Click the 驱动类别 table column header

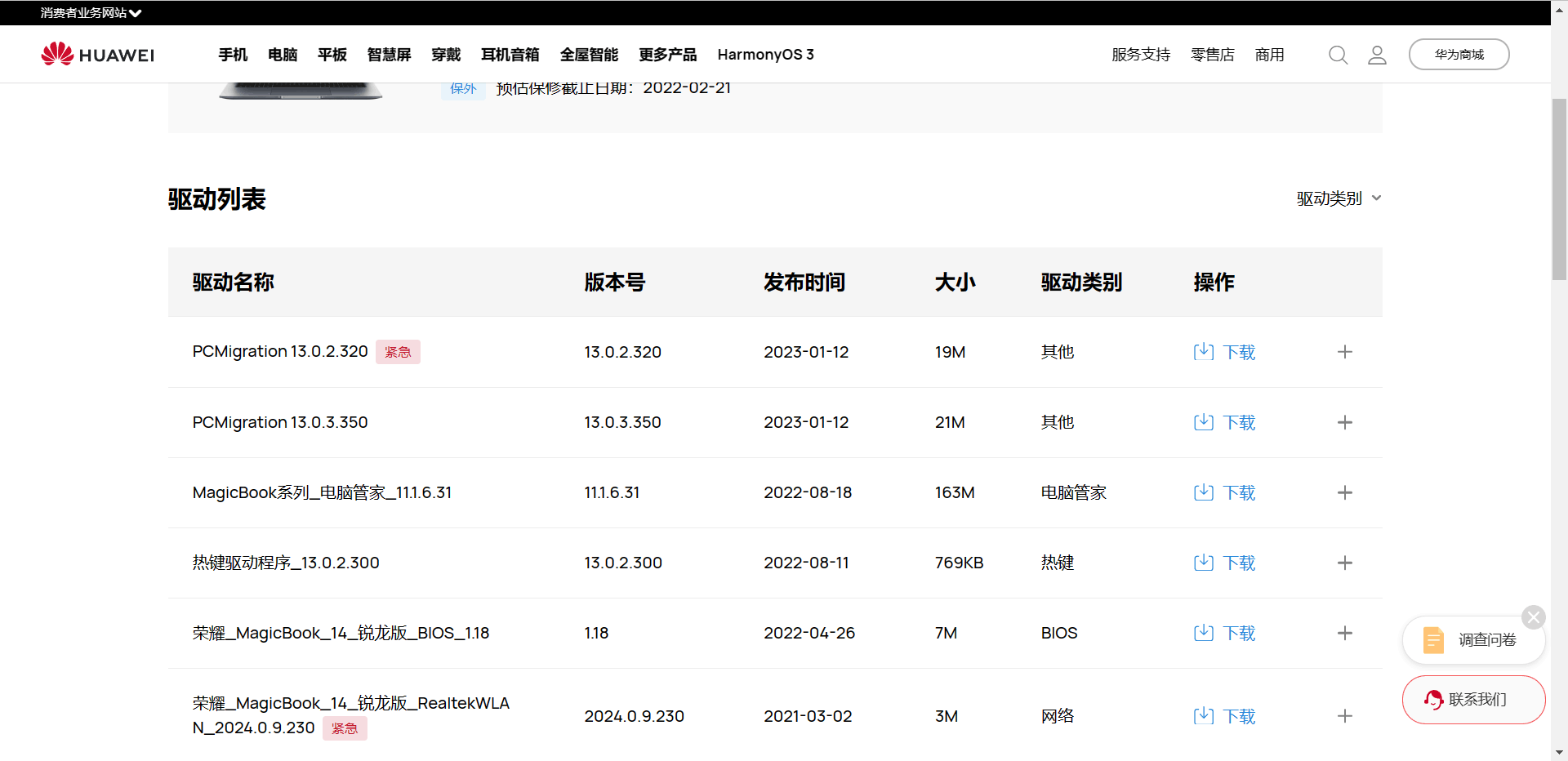[x=1082, y=283]
